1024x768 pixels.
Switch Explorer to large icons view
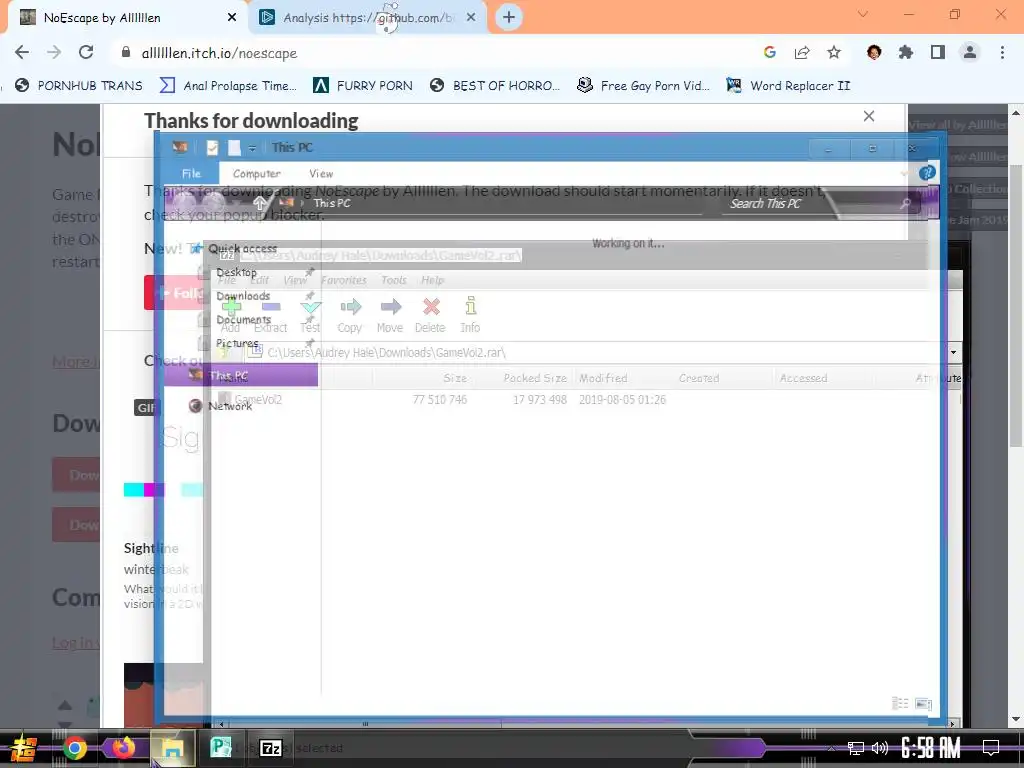pos(923,703)
